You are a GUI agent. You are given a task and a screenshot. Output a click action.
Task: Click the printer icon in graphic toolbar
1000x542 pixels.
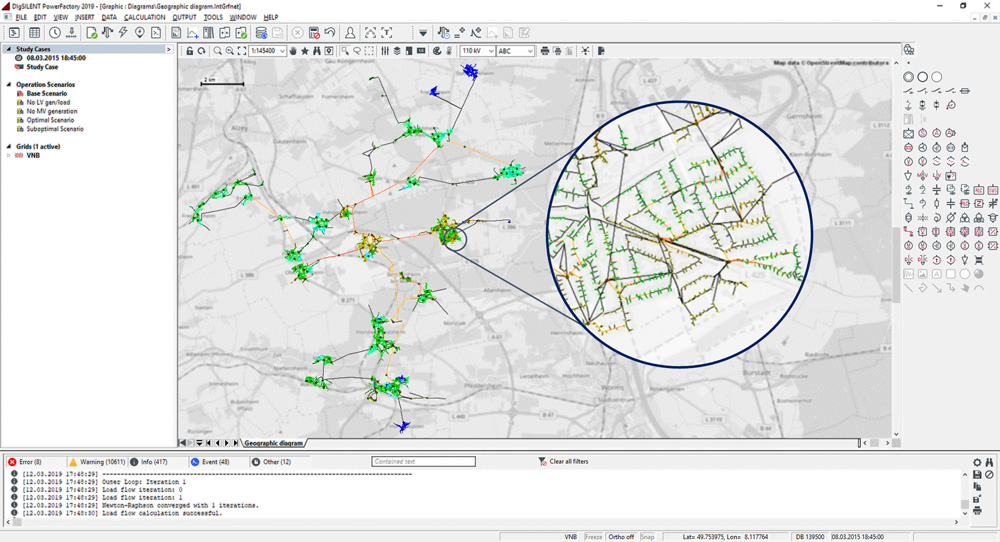(x=545, y=51)
